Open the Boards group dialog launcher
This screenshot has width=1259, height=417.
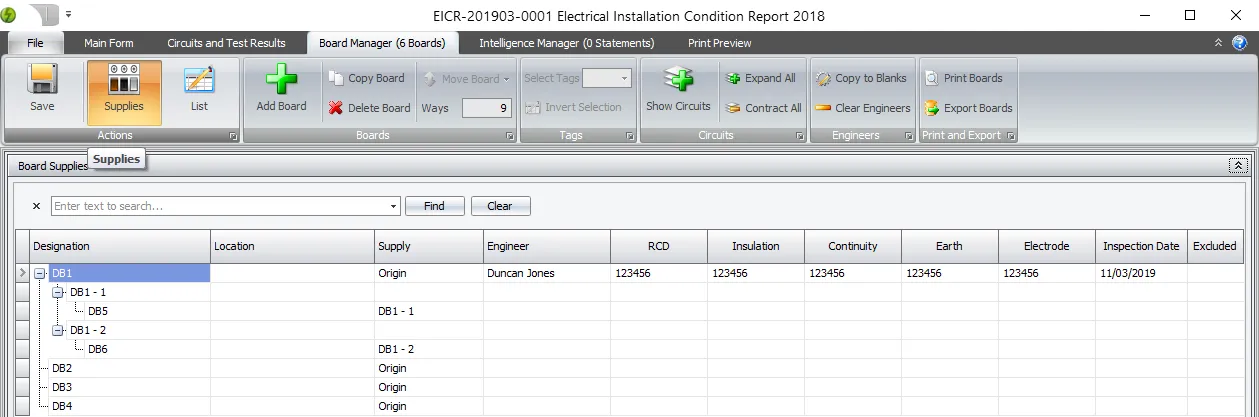pyautogui.click(x=509, y=135)
